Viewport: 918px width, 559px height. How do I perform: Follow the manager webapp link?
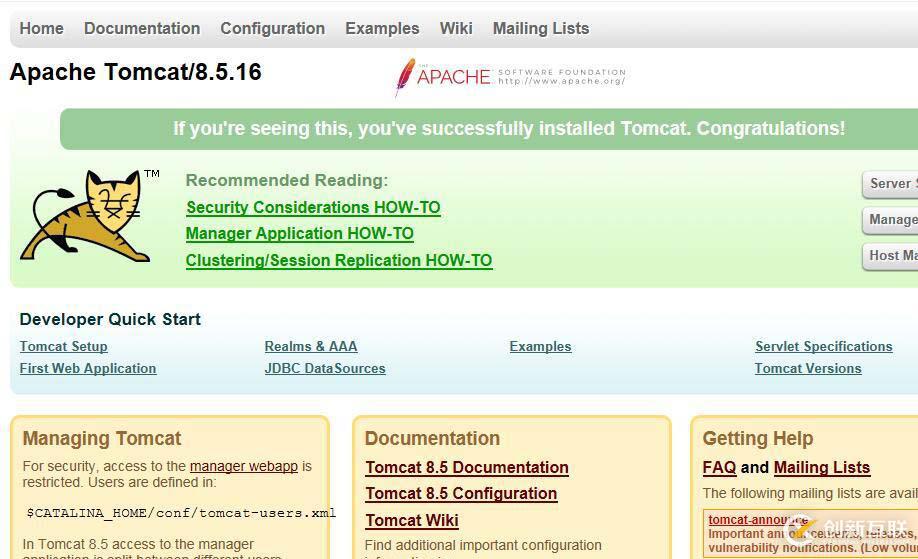(x=244, y=467)
